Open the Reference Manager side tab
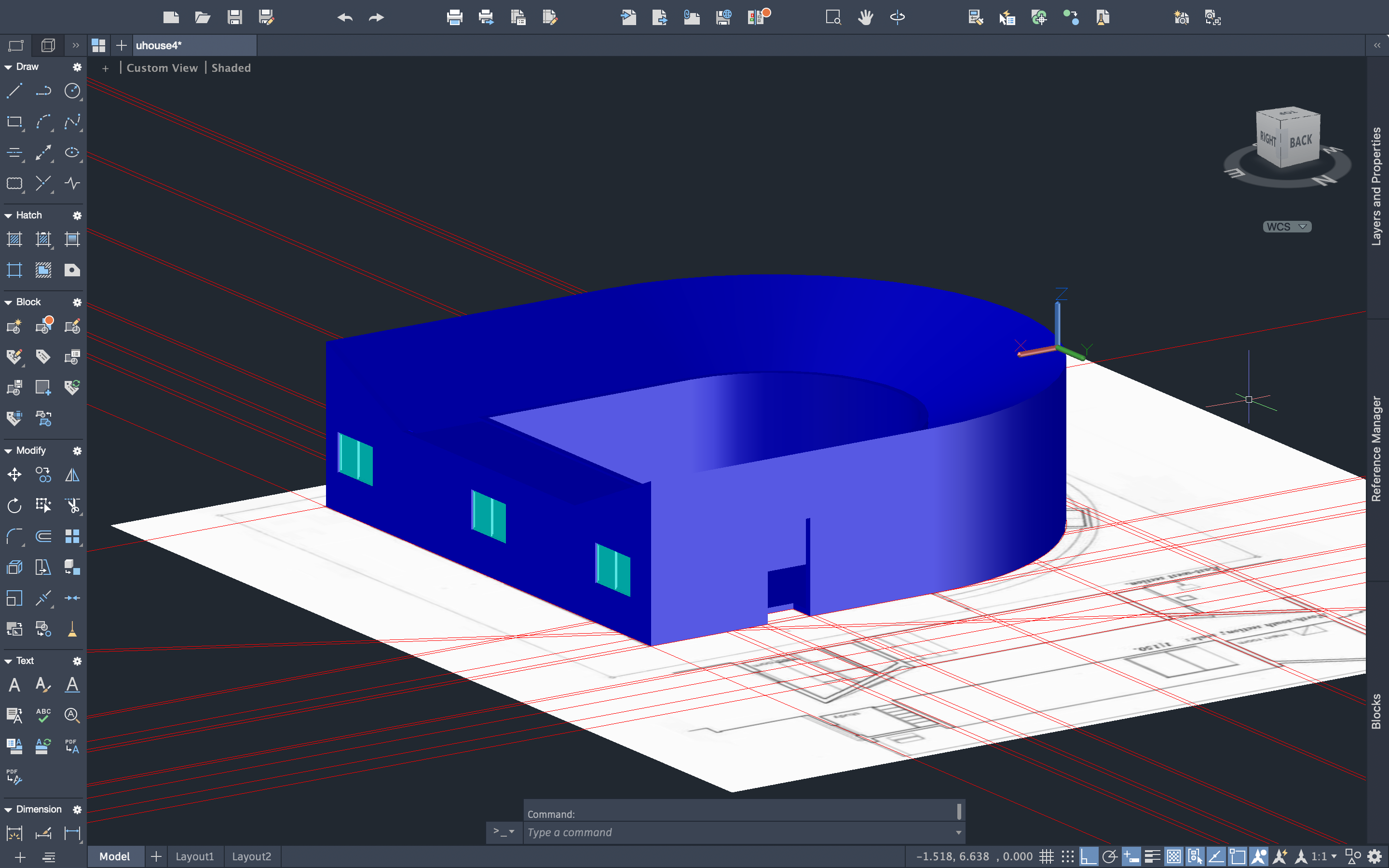The height and width of the screenshot is (868, 1389). 1377,448
